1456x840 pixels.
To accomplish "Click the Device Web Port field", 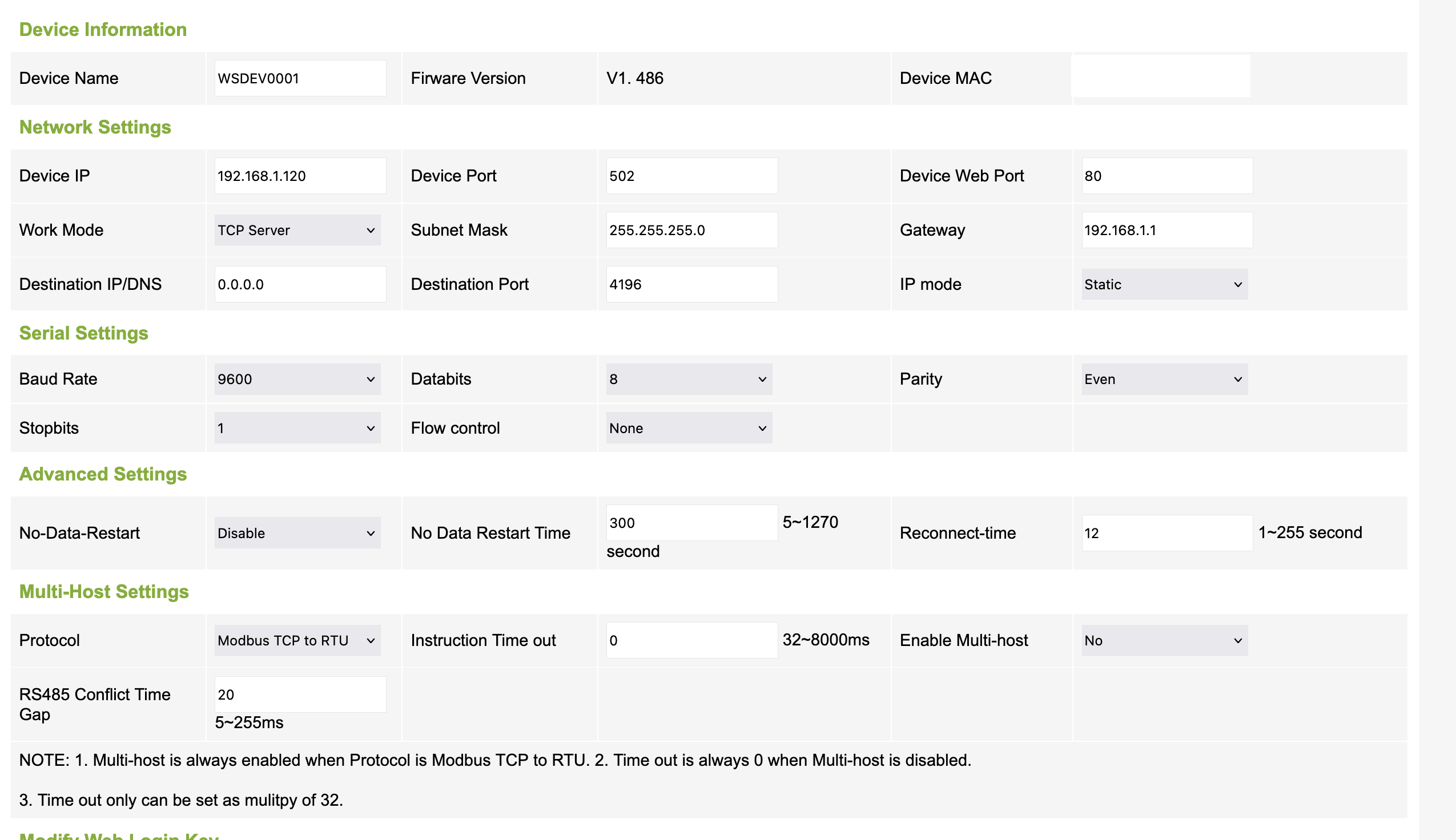I will (1167, 176).
